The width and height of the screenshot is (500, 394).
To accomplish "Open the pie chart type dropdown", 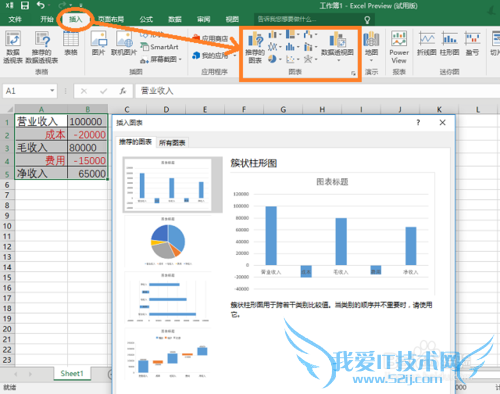I will (x=275, y=59).
